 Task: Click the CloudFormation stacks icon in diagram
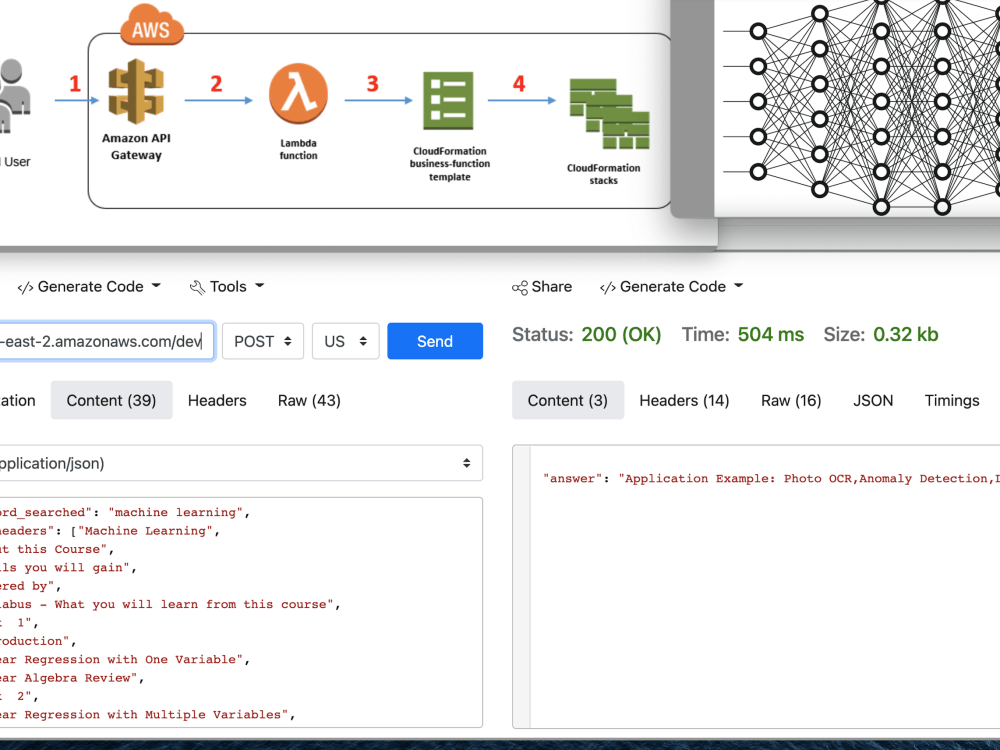pos(609,114)
